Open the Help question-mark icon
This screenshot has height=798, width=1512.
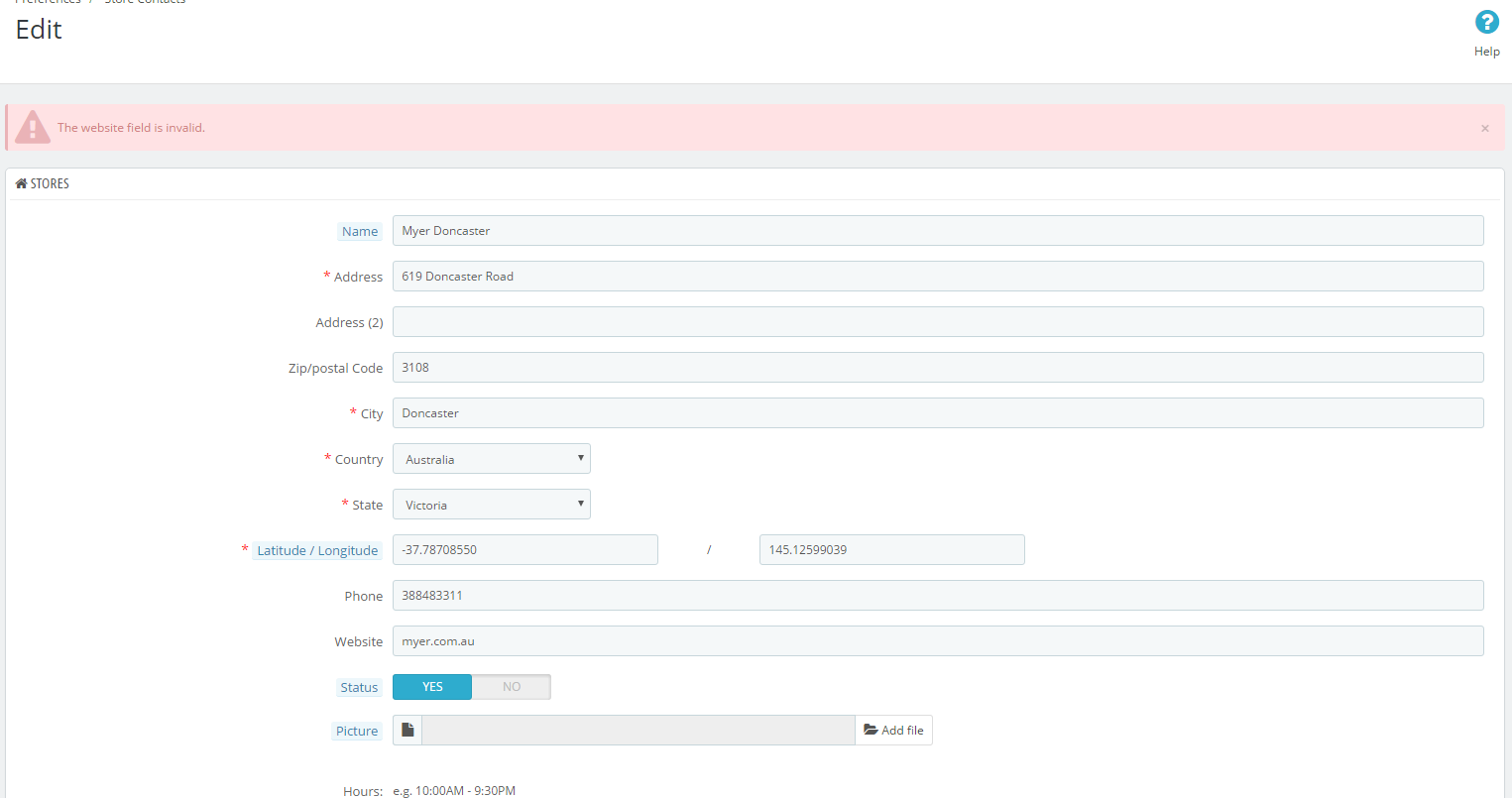point(1486,22)
